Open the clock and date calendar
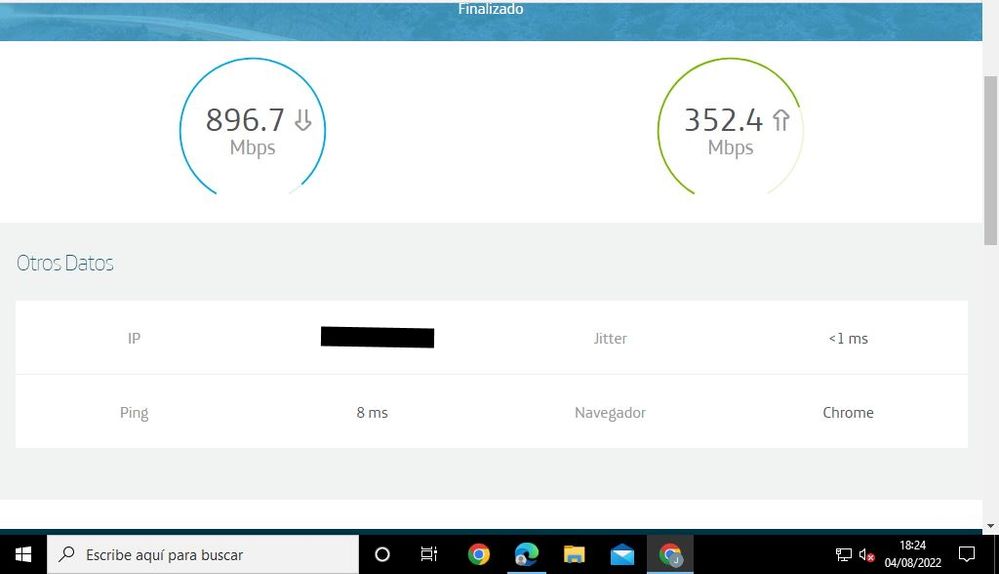 click(912, 554)
